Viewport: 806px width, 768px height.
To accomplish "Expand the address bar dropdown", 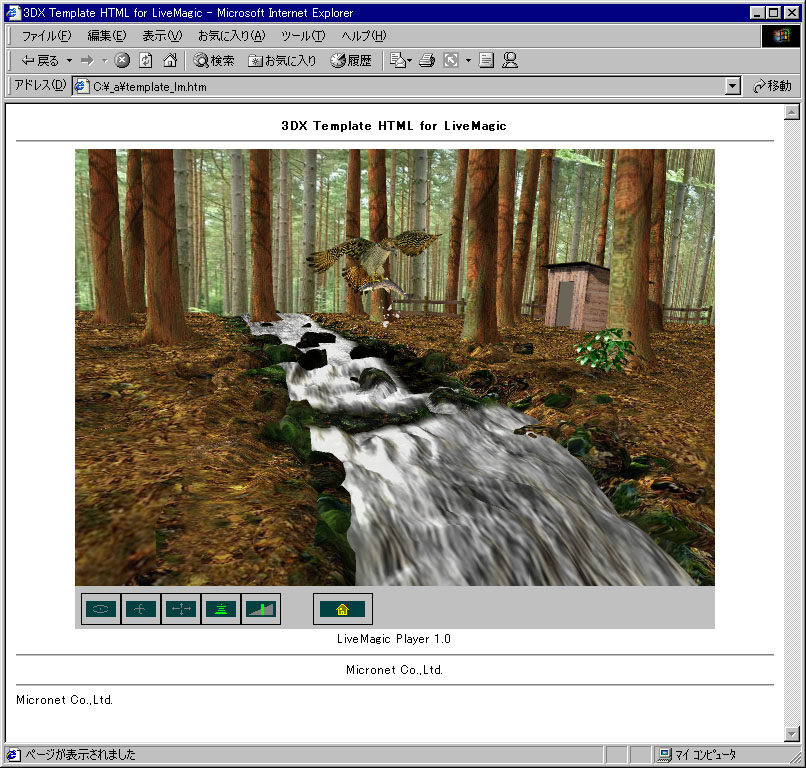I will tap(732, 86).
